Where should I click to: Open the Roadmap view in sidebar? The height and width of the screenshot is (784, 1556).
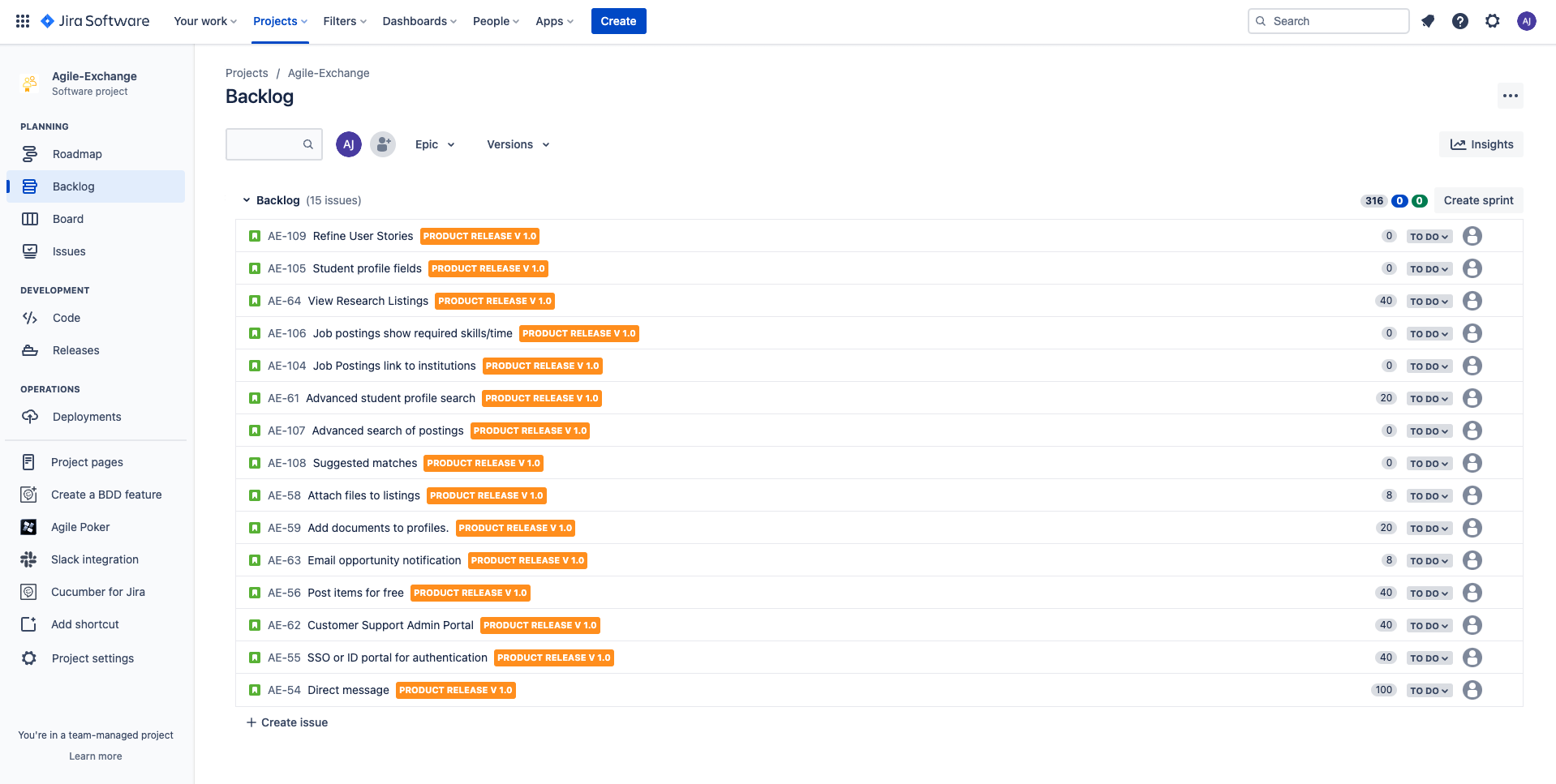point(77,154)
